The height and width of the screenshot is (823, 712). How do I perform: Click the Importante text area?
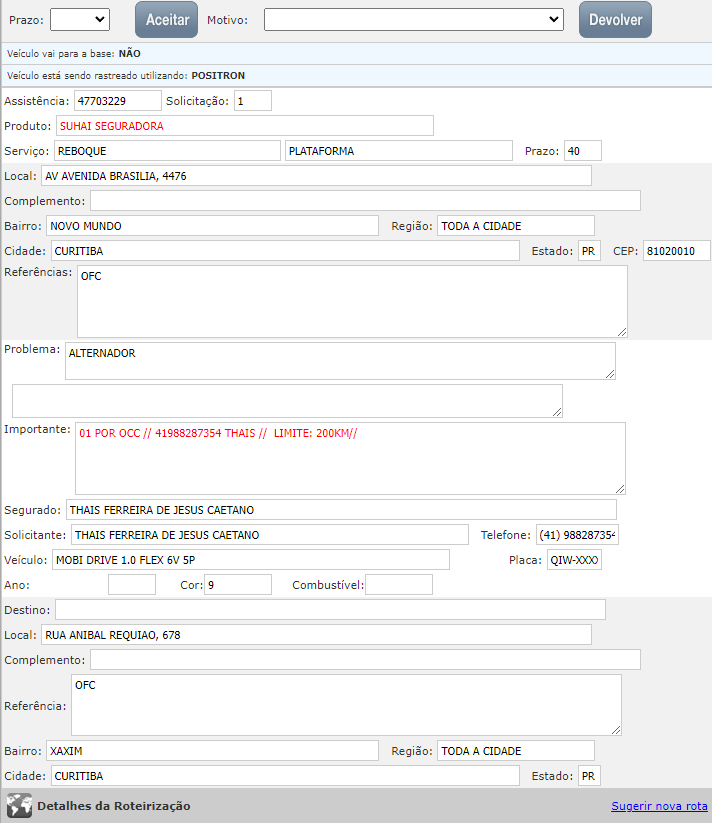(350, 458)
